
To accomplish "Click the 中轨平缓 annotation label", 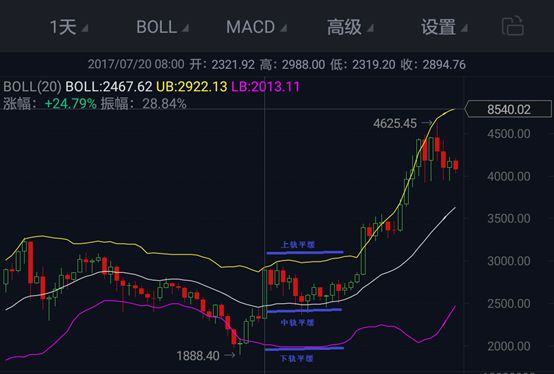I will pos(297,322).
